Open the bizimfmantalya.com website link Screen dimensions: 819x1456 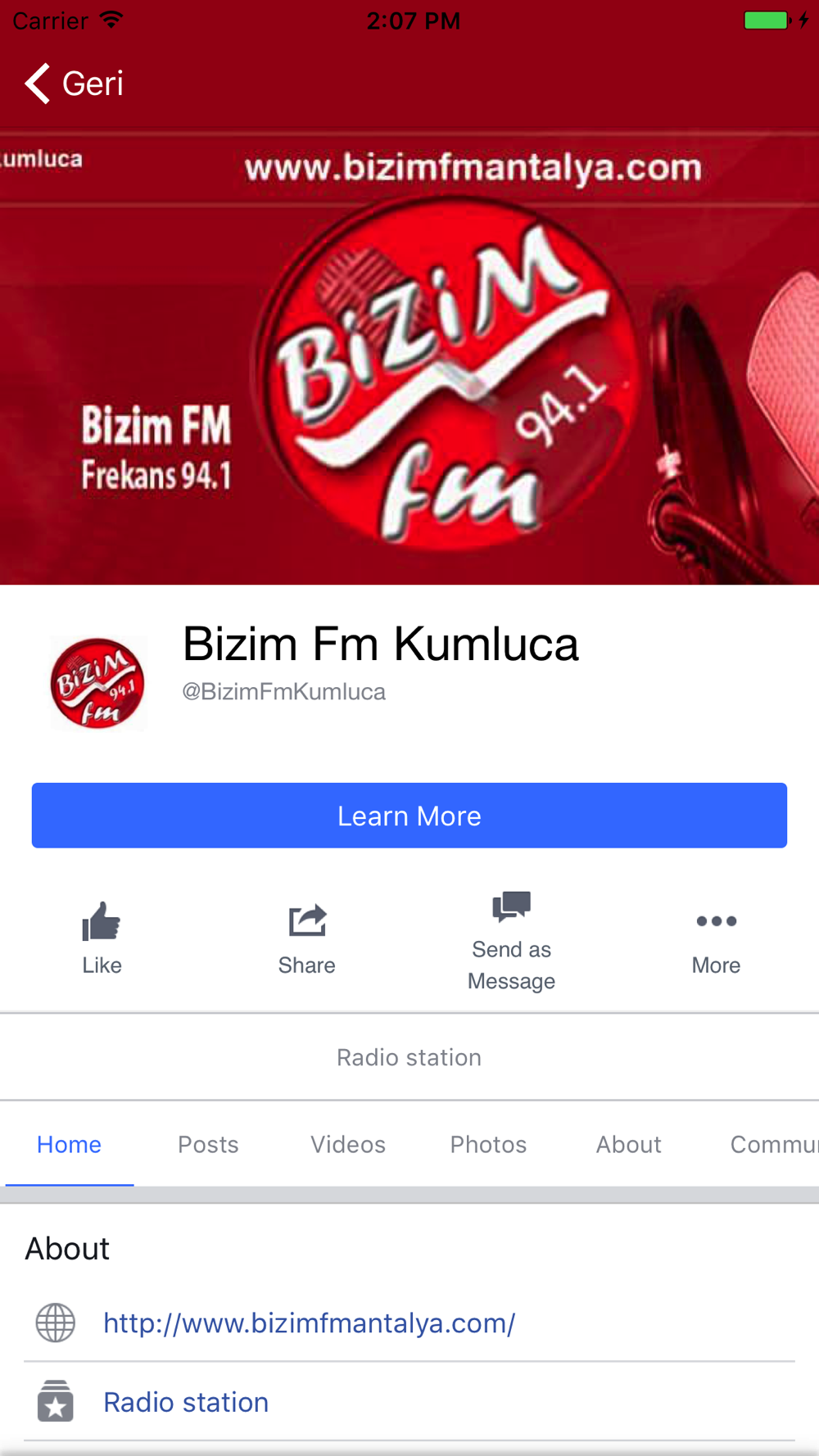[x=310, y=1323]
